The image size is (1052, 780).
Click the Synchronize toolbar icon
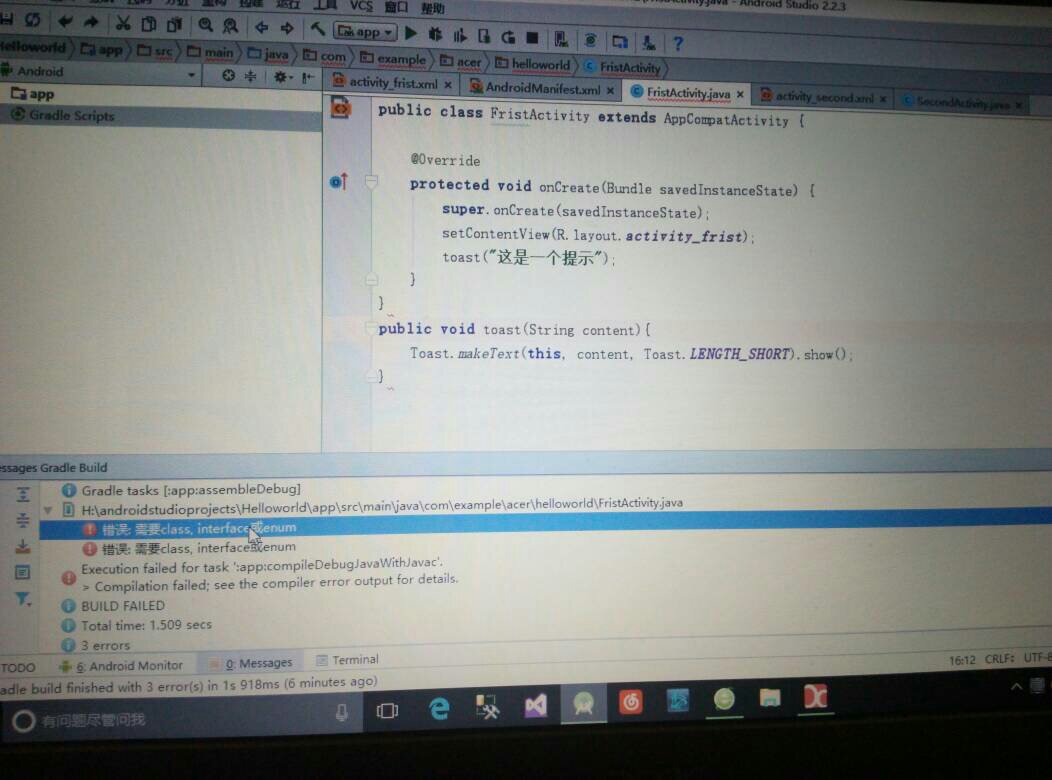(x=32, y=20)
